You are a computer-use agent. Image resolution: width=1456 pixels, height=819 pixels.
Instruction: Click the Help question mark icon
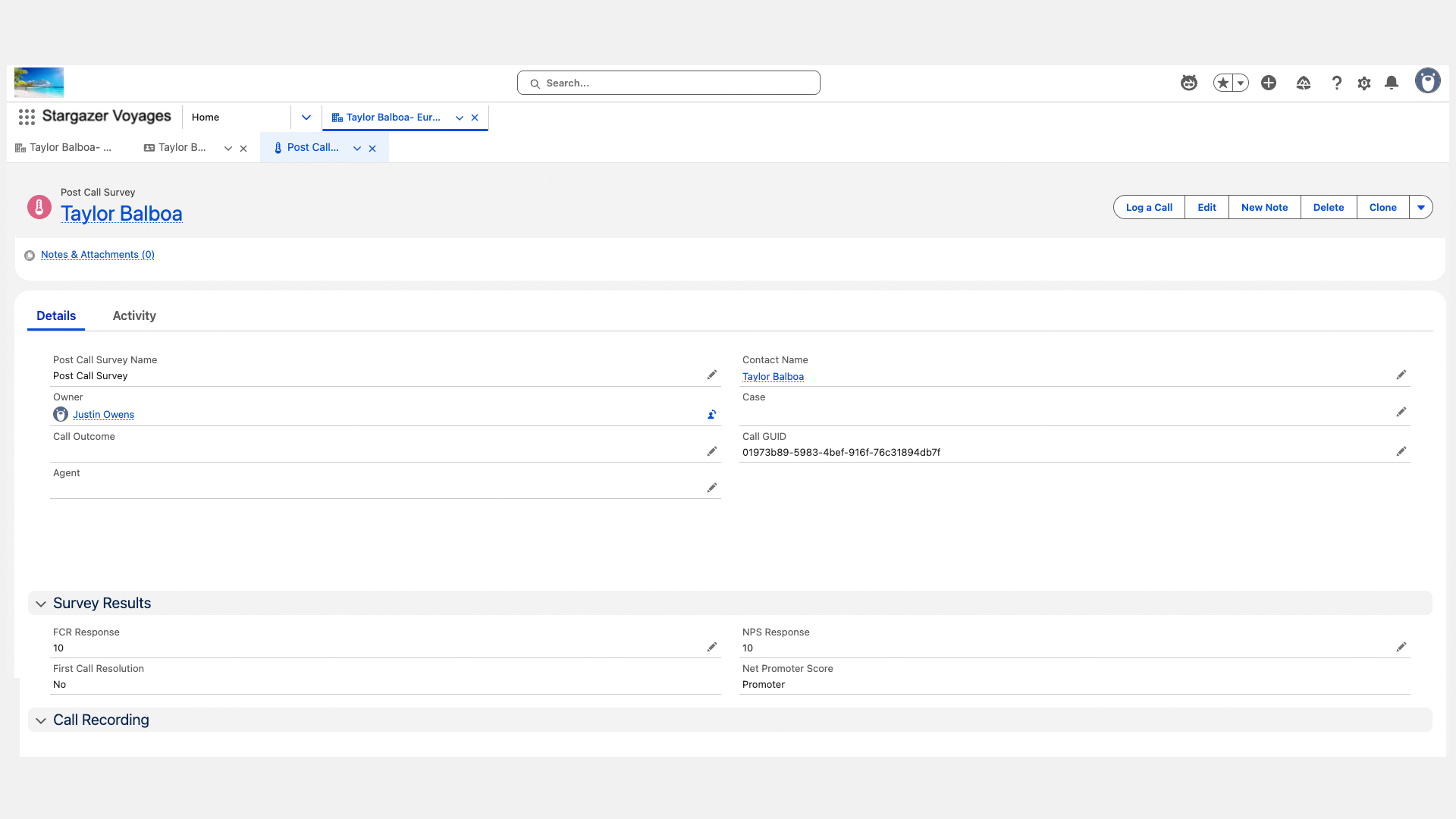[x=1337, y=83]
